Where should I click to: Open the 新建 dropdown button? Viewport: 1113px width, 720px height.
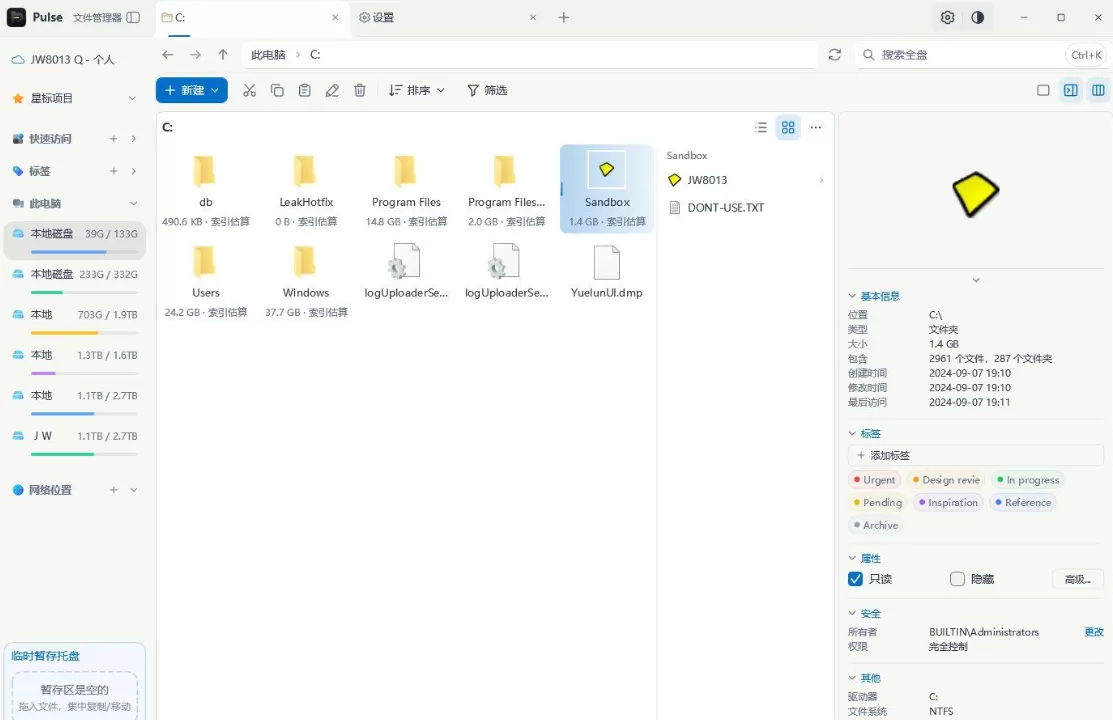coord(192,90)
